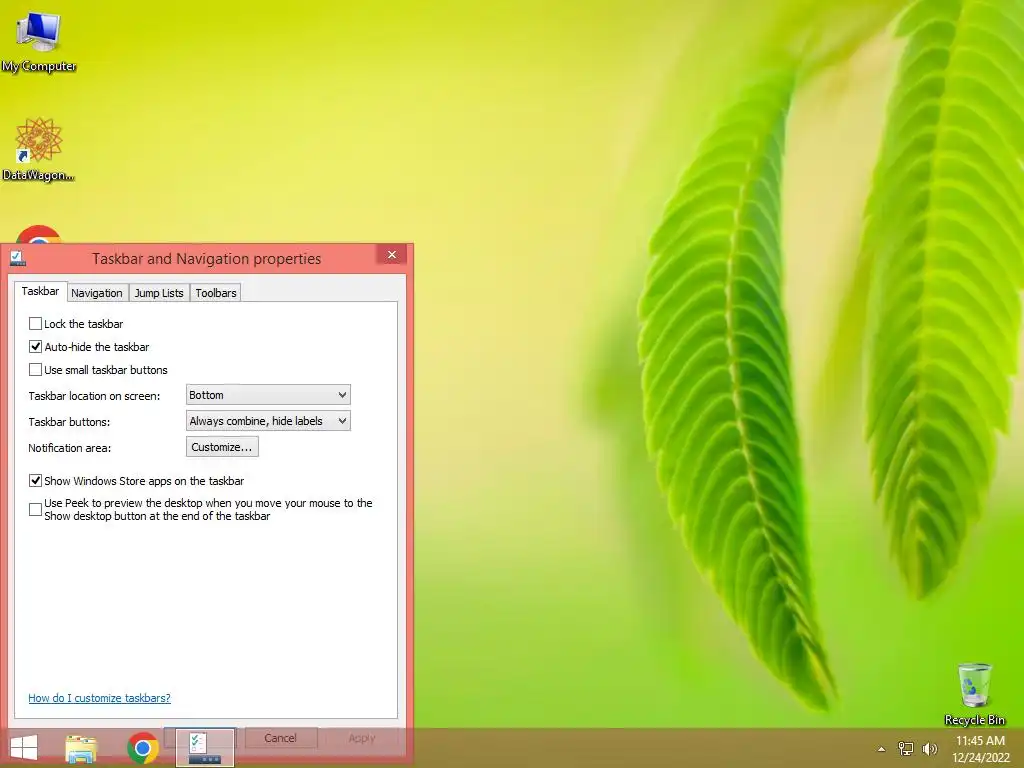Open Taskbar buttons combine dropdown
1024x768 pixels.
click(268, 421)
